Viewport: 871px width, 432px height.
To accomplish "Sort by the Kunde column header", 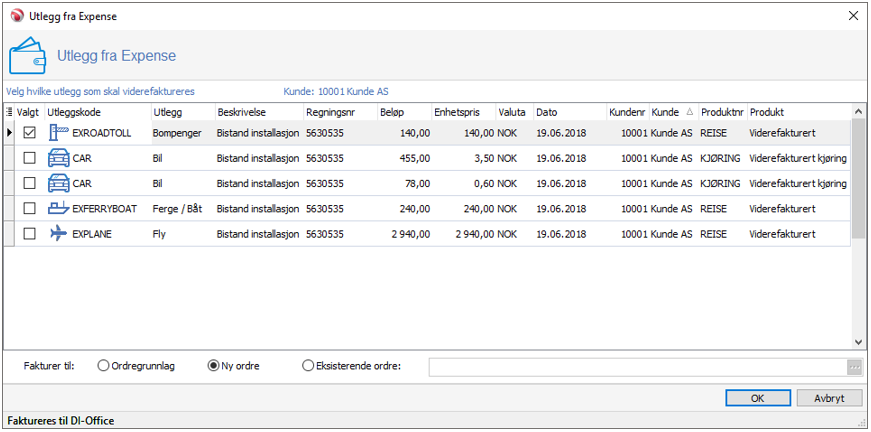I will pyautogui.click(x=670, y=112).
